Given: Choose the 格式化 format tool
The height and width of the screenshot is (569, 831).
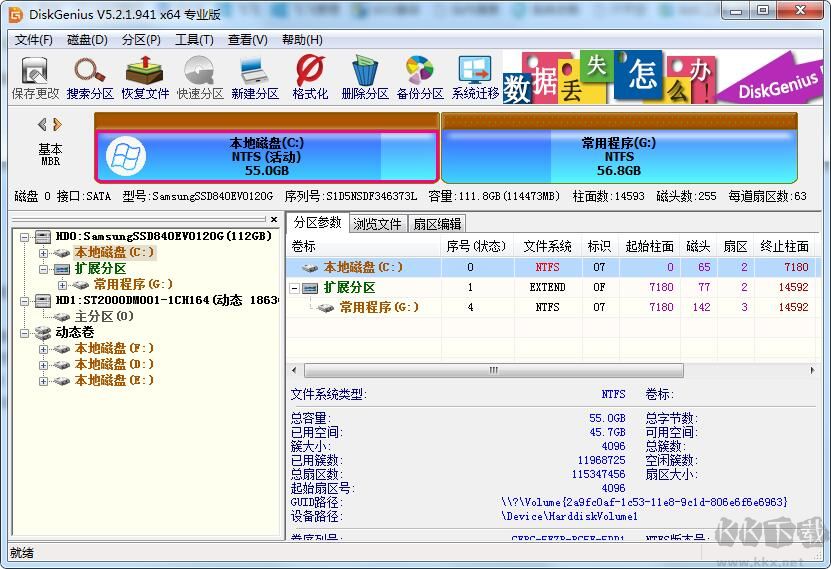Looking at the screenshot, I should [x=310, y=78].
